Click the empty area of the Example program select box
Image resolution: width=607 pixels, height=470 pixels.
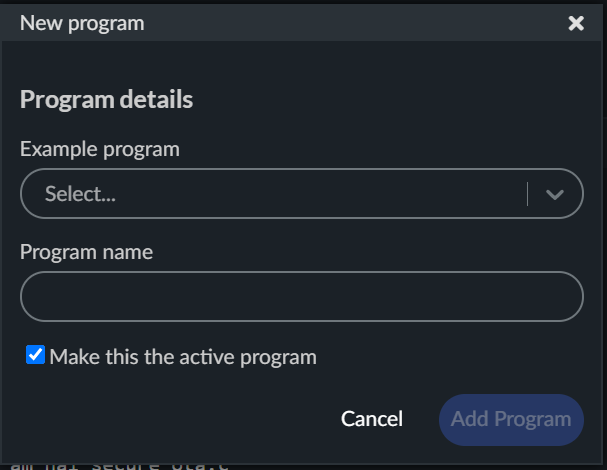coord(320,194)
